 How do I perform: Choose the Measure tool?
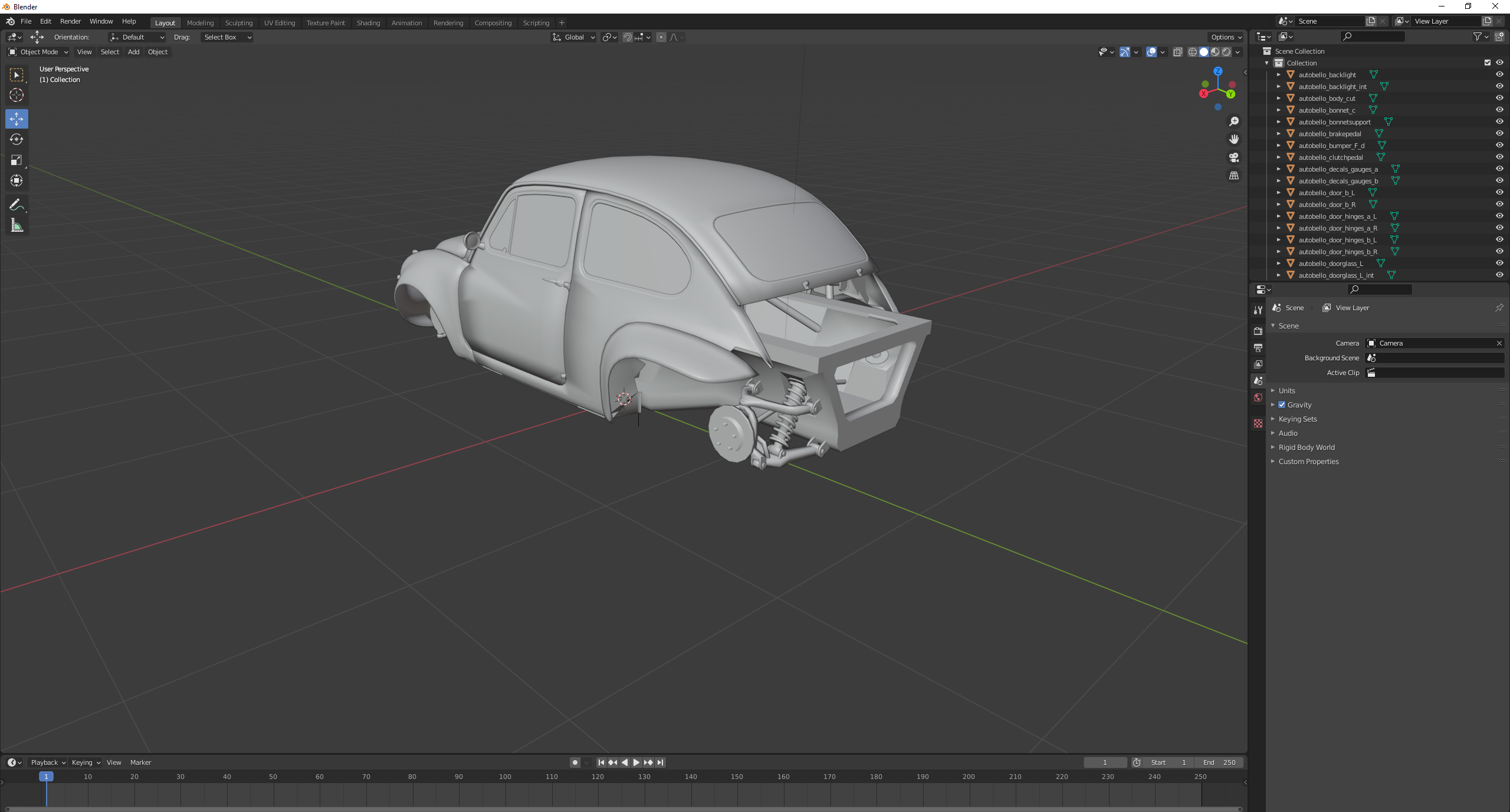click(17, 226)
